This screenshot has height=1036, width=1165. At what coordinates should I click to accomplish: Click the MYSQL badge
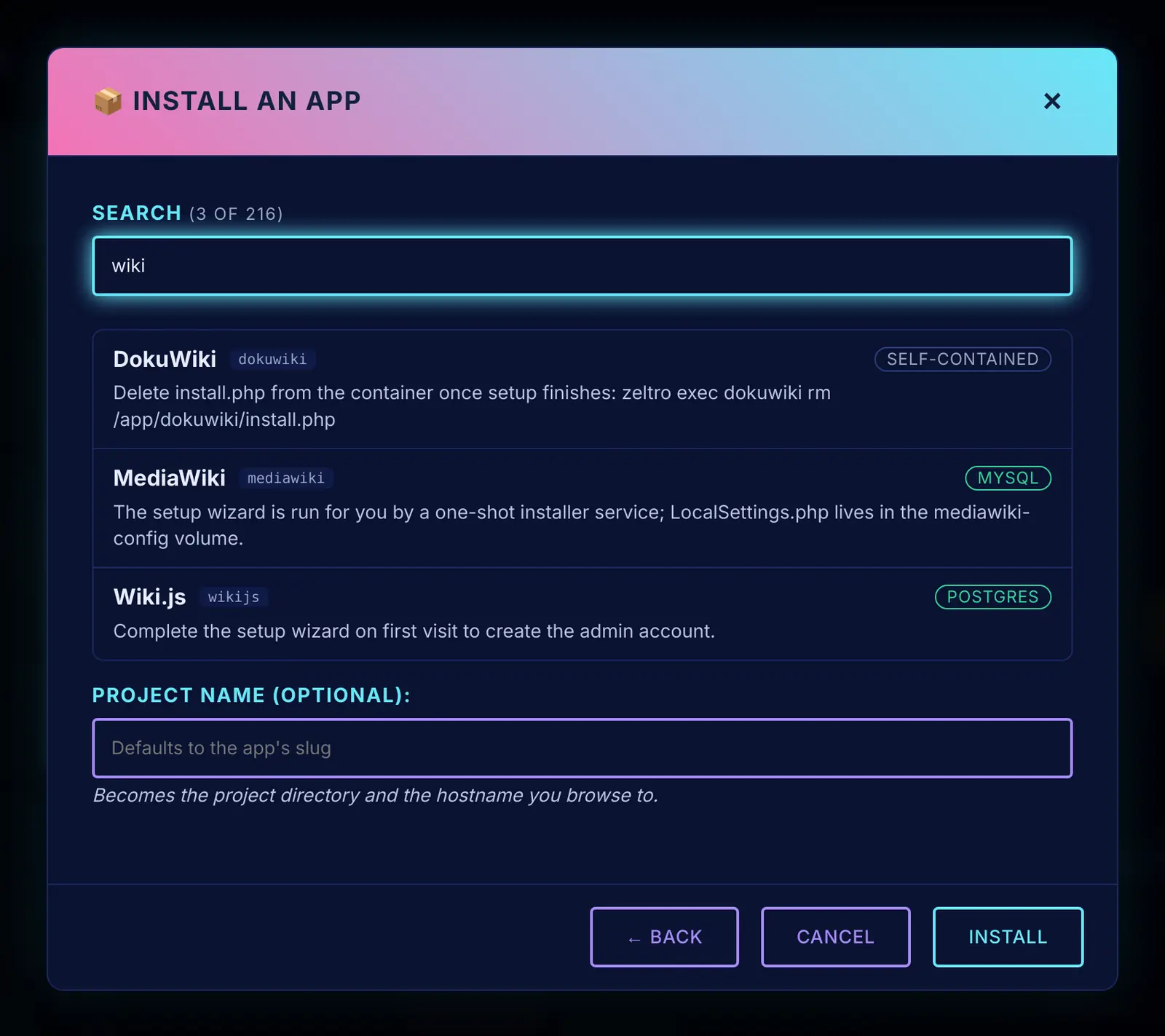tap(1008, 478)
